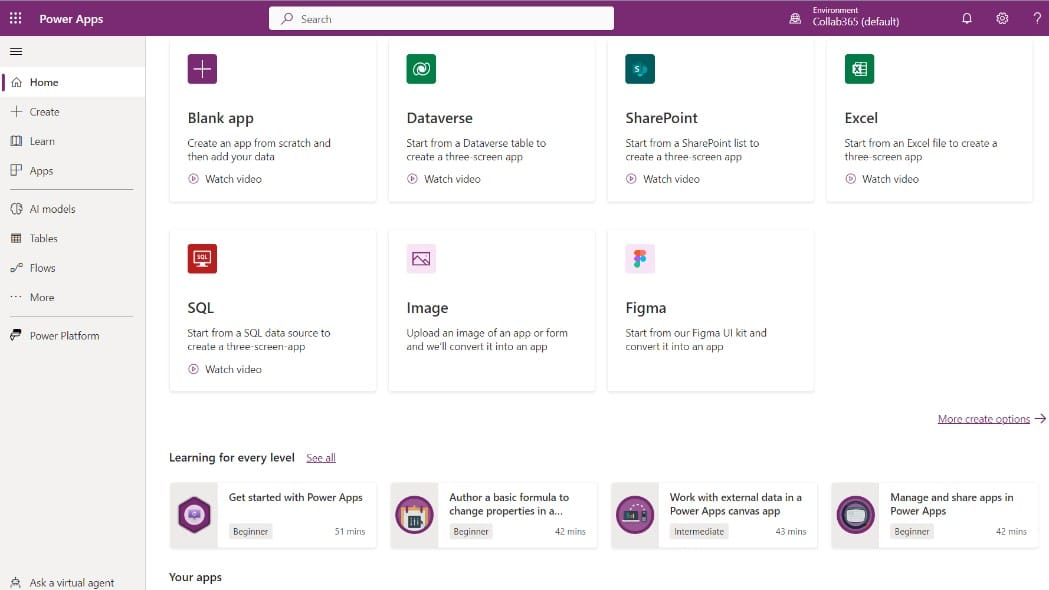This screenshot has width=1049, height=590.
Task: Open the app launcher waffle icon
Action: point(15,19)
